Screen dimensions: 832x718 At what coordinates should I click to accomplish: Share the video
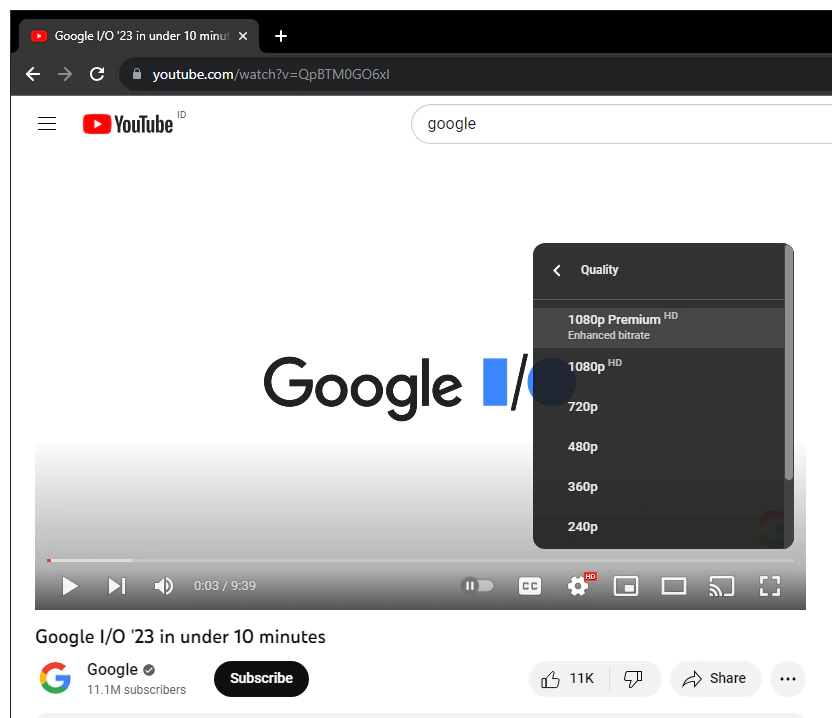click(715, 679)
